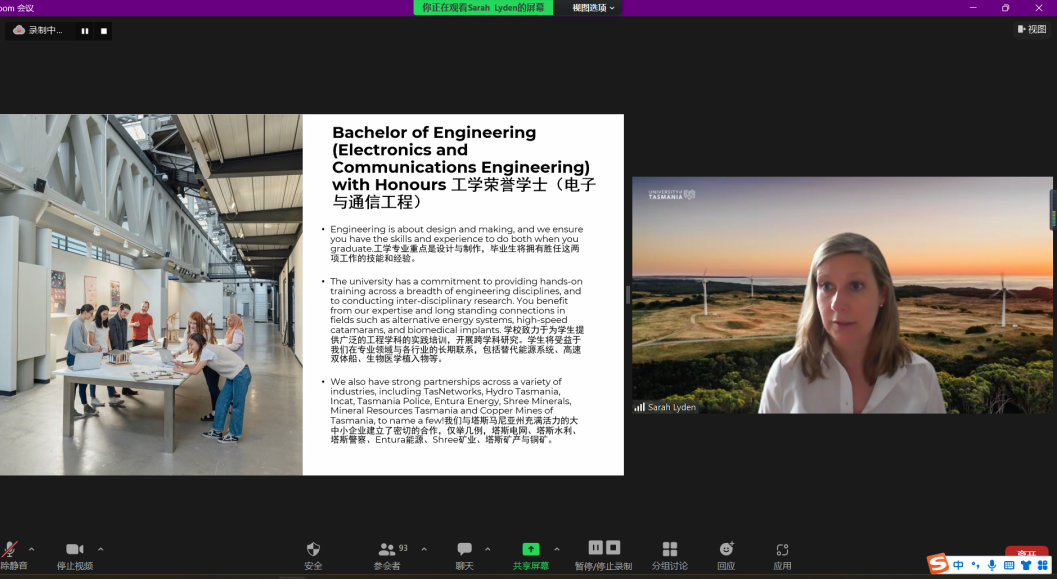Screen dimensions: 1057x579
Task: Click the Pause/Stop Recording (暂停/停止录制) button
Action: tap(603, 548)
